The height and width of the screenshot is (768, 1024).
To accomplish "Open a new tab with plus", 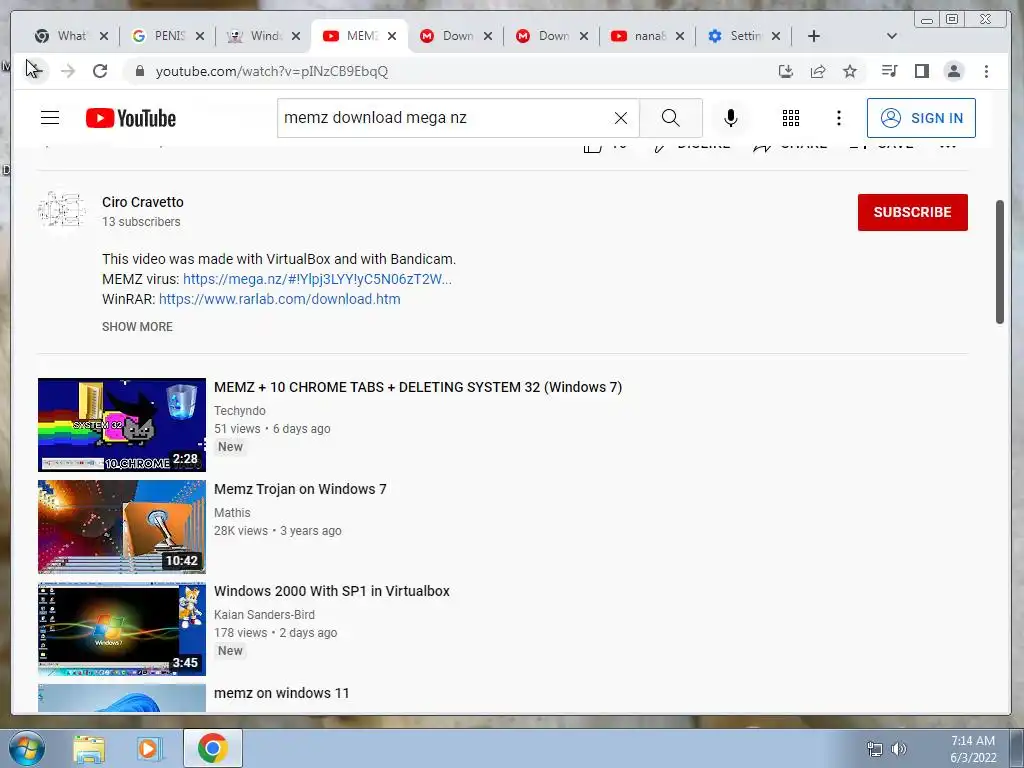I will (814, 36).
